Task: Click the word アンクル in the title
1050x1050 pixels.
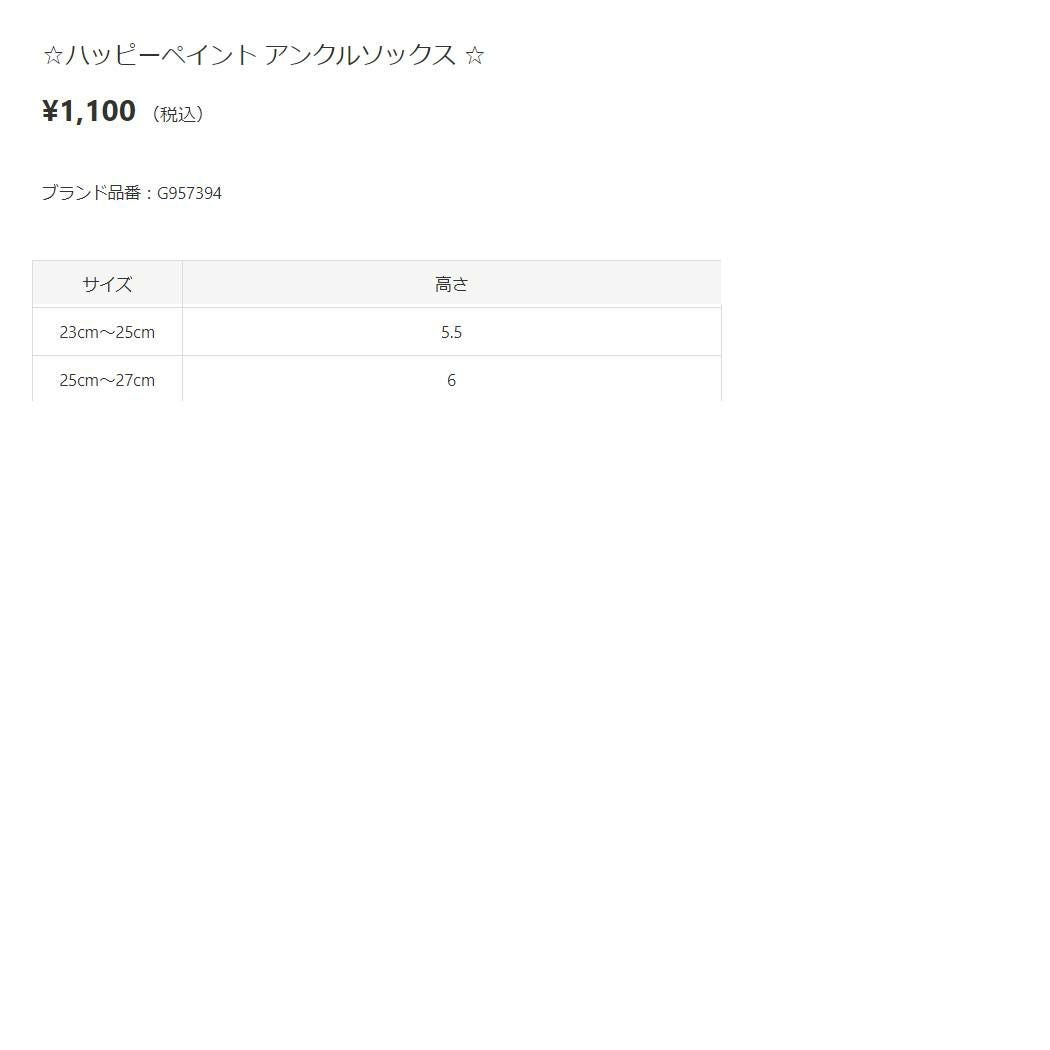Action: pyautogui.click(x=306, y=56)
